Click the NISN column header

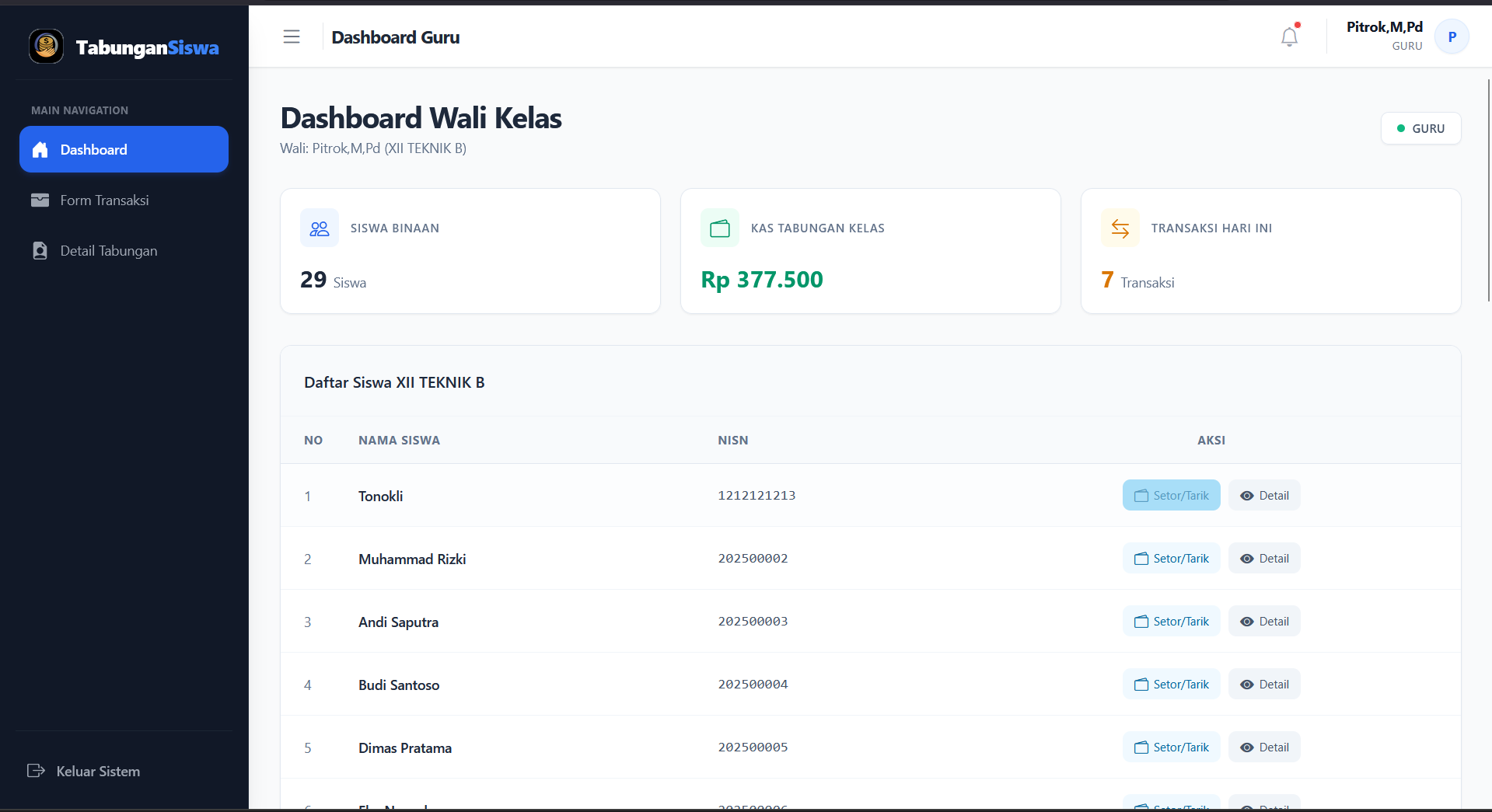[732, 440]
